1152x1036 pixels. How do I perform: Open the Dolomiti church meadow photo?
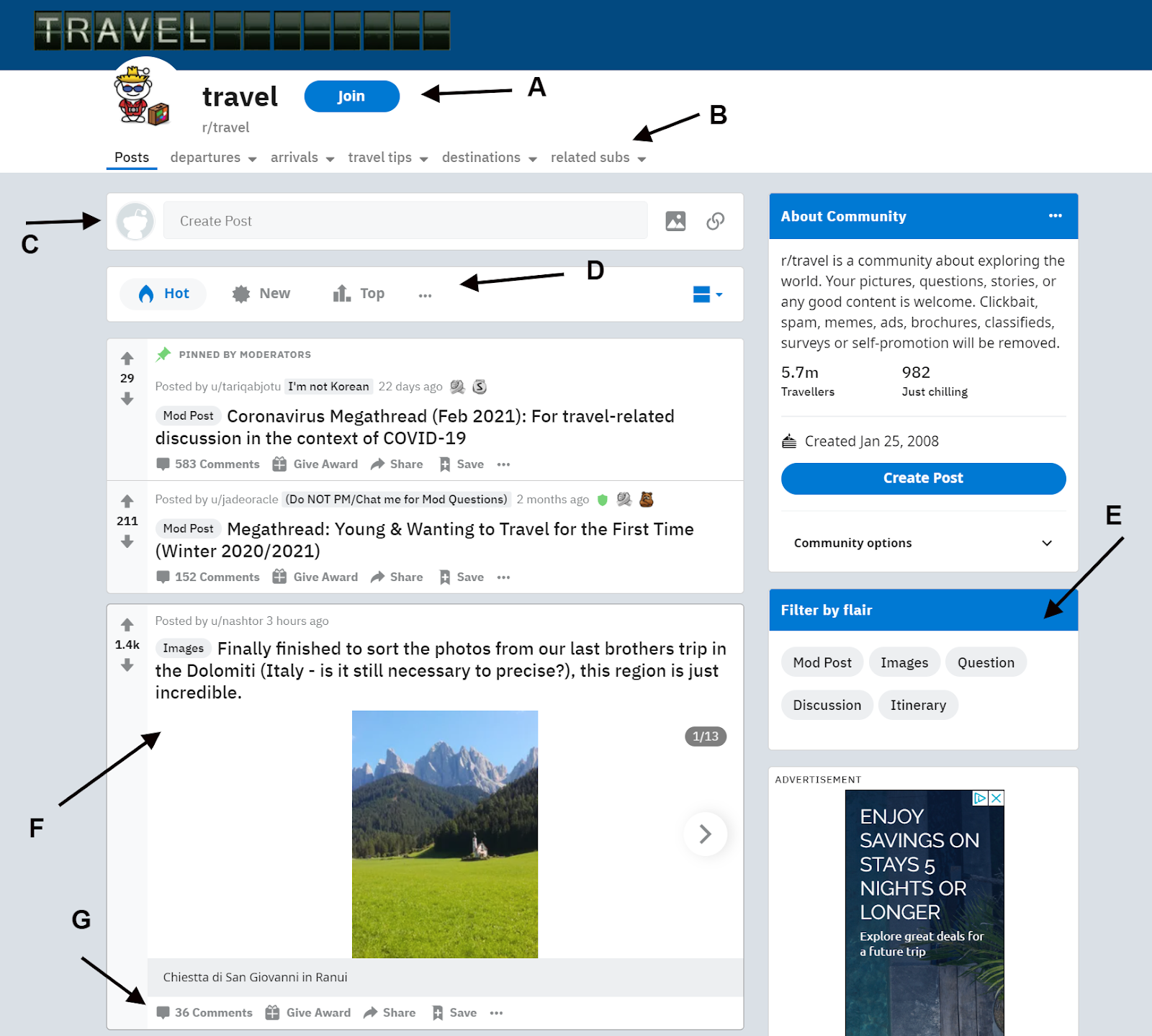445,834
